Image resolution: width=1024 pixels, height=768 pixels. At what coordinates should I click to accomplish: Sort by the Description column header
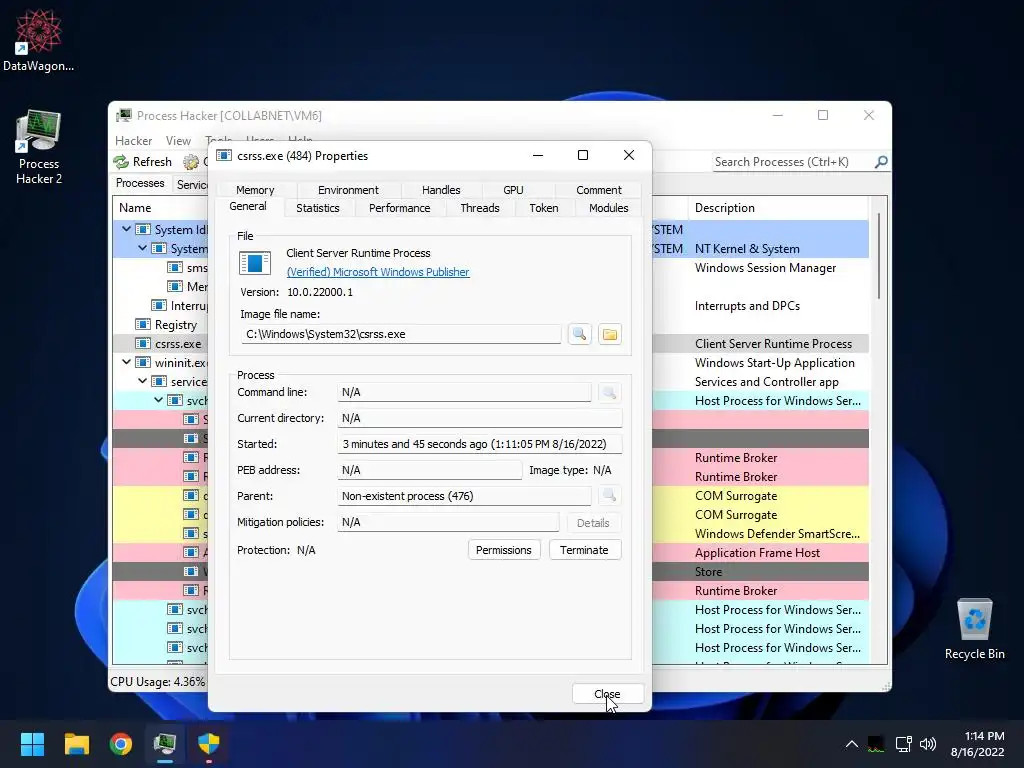pos(777,208)
